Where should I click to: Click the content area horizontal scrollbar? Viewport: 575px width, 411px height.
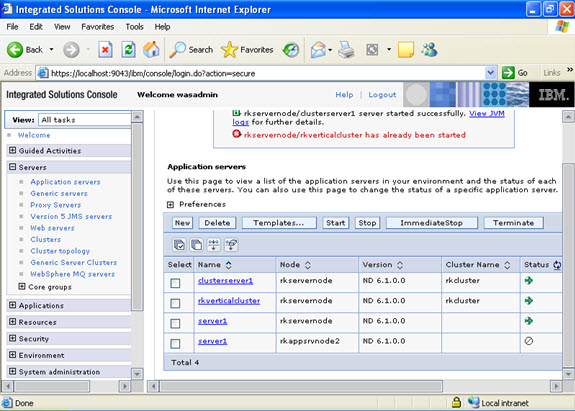pos(354,386)
